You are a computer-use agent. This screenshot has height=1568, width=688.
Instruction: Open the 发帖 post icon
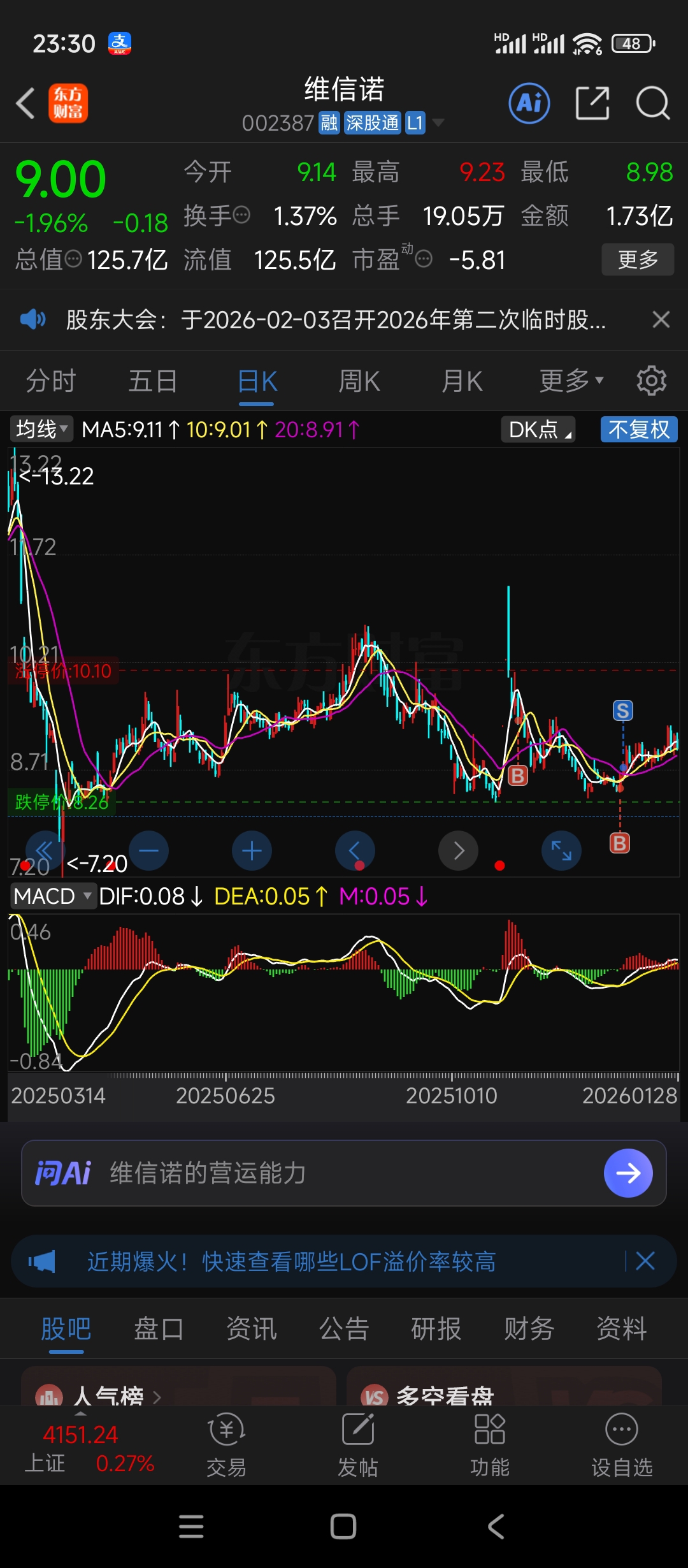click(x=358, y=1444)
